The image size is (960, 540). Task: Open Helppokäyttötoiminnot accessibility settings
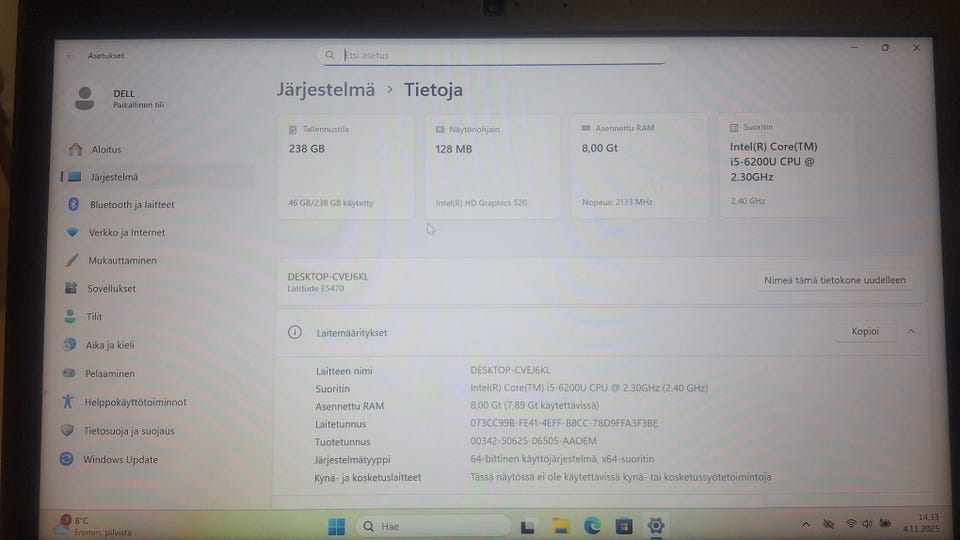135,402
